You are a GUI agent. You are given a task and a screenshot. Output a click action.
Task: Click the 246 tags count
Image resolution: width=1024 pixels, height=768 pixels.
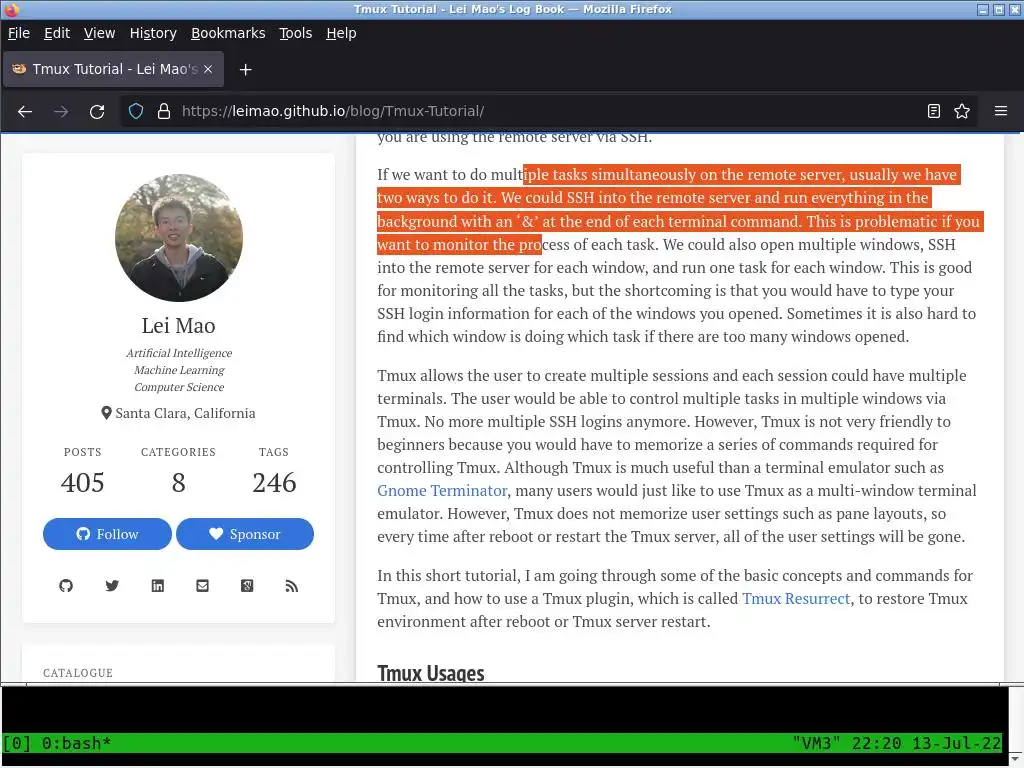coord(274,483)
